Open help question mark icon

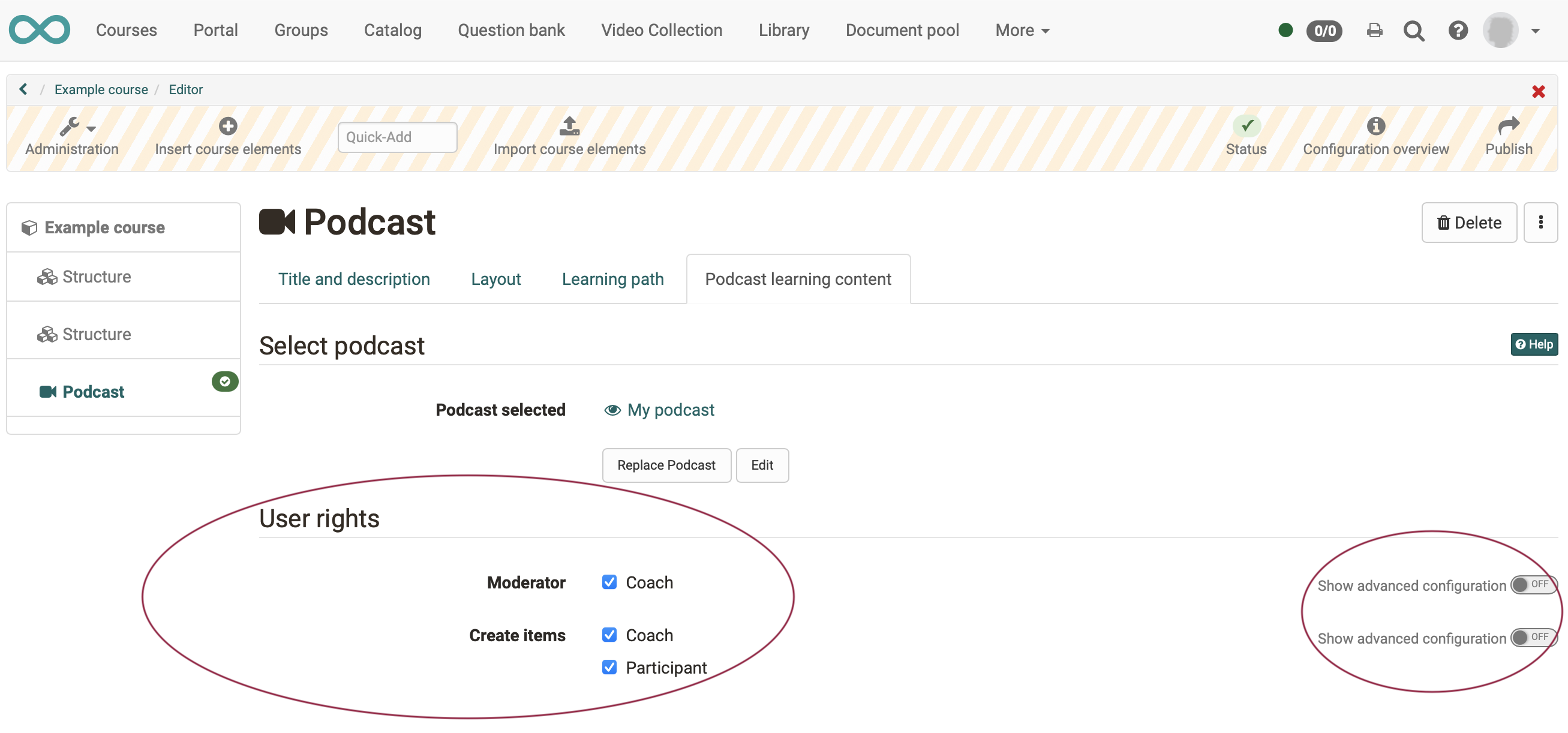pos(1457,31)
